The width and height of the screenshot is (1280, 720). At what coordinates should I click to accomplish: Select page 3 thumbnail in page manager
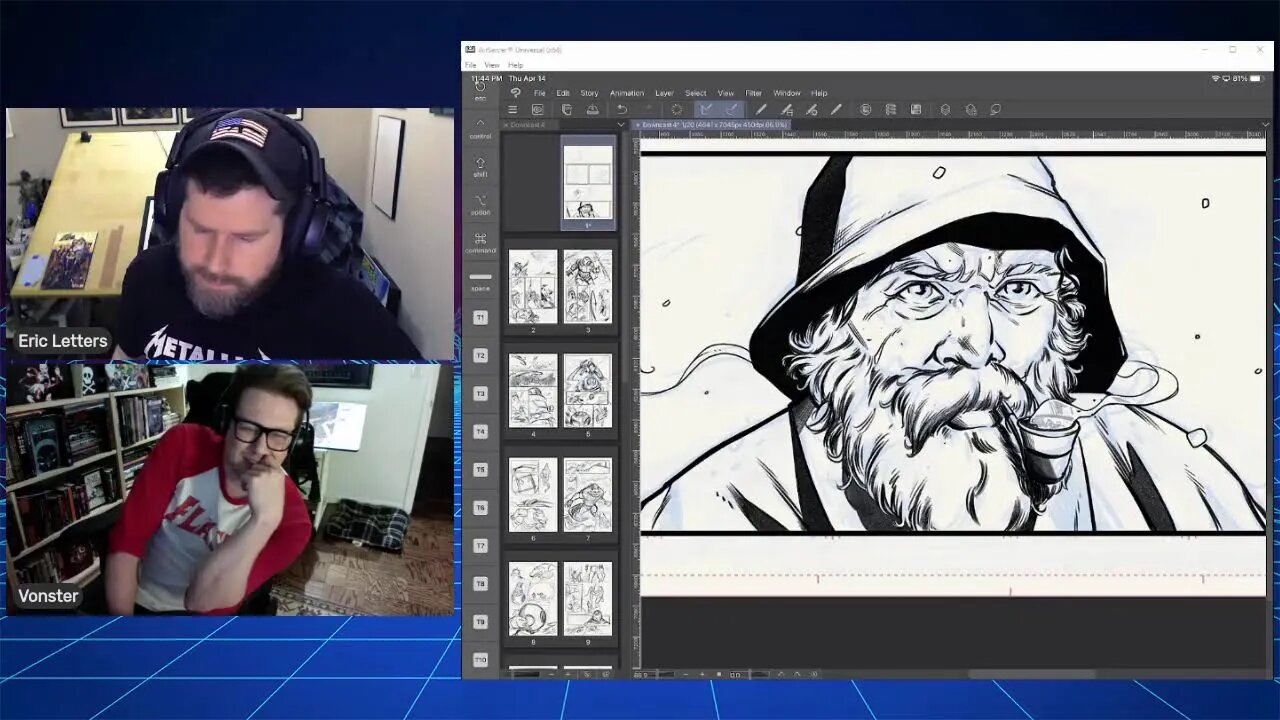tap(588, 286)
